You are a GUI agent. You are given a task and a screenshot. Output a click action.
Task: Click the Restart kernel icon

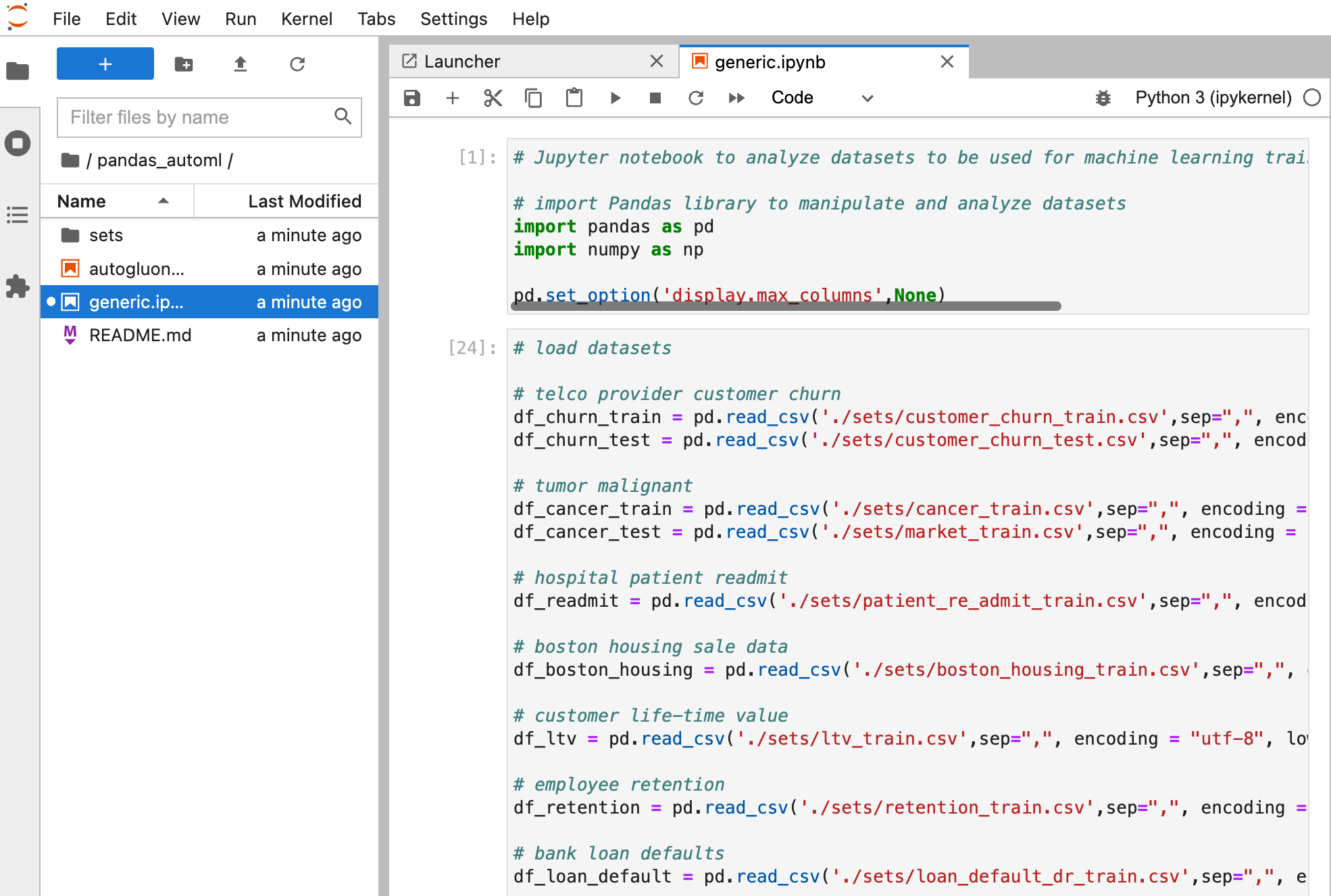(x=696, y=97)
